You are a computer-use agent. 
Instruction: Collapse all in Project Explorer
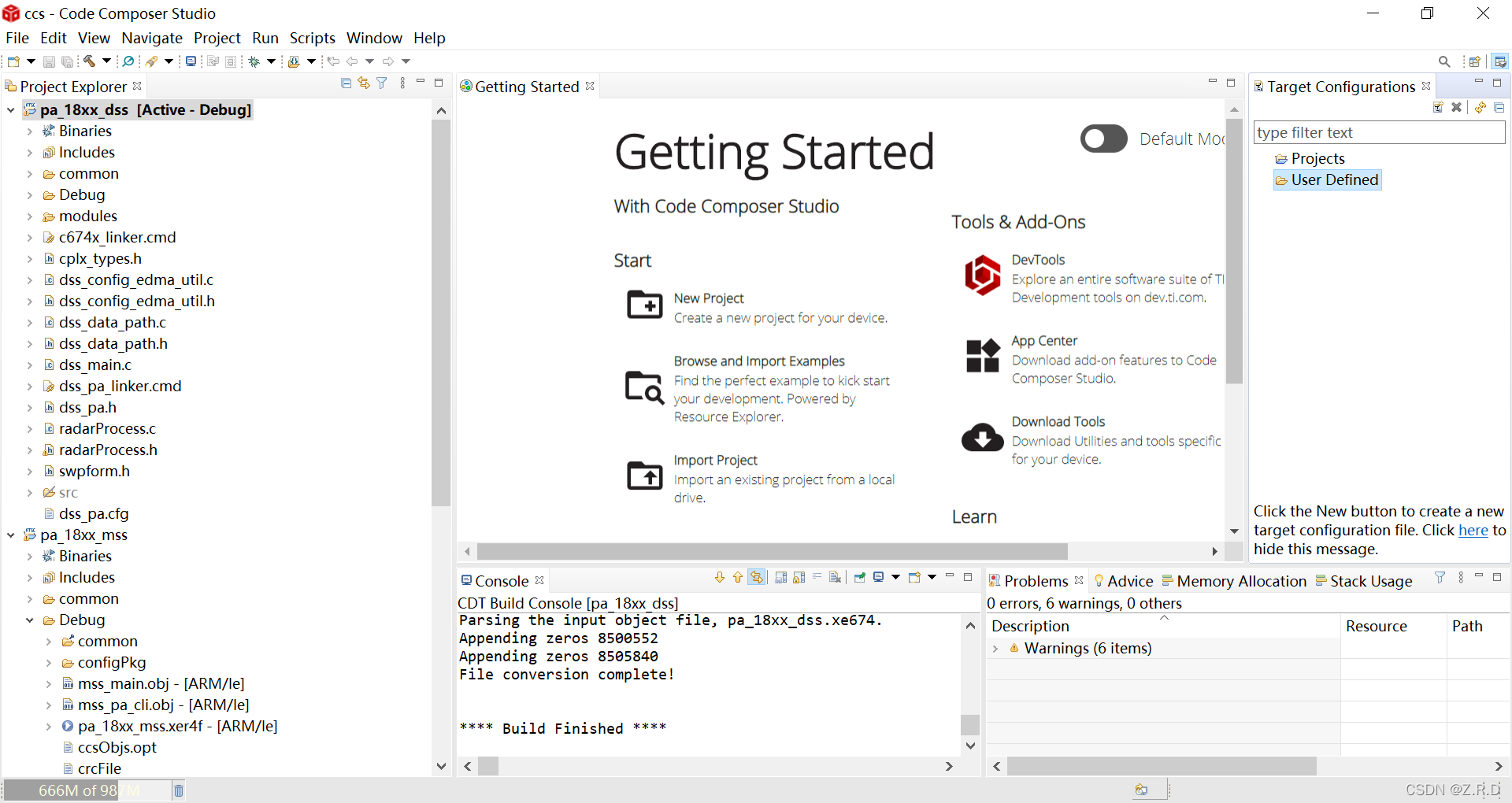pyautogui.click(x=346, y=83)
